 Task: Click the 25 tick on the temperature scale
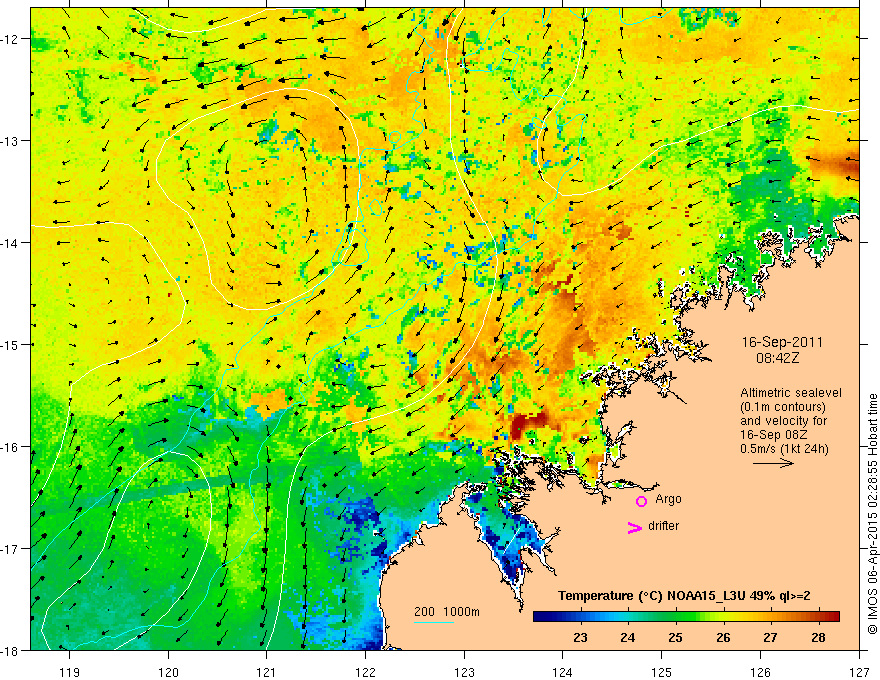pyautogui.click(x=675, y=637)
